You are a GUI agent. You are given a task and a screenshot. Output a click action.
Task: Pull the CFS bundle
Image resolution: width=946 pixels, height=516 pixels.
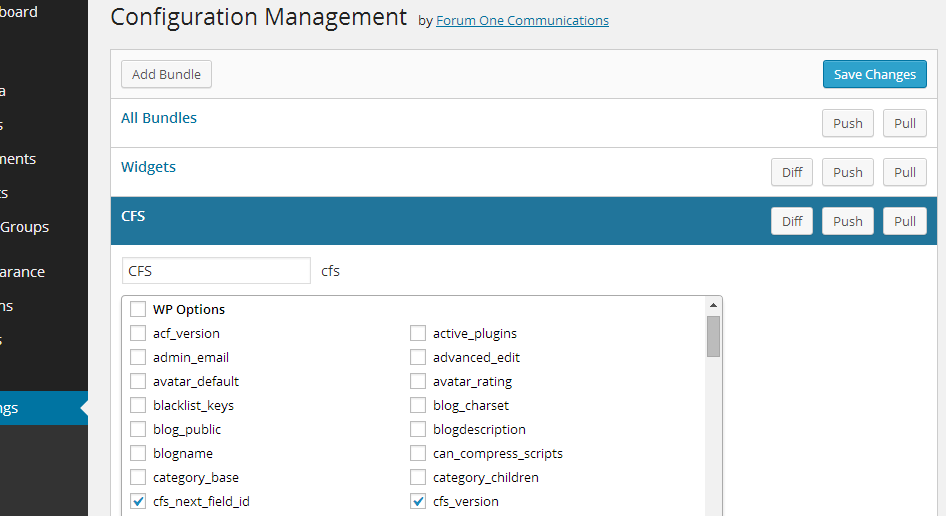pyautogui.click(x=904, y=221)
